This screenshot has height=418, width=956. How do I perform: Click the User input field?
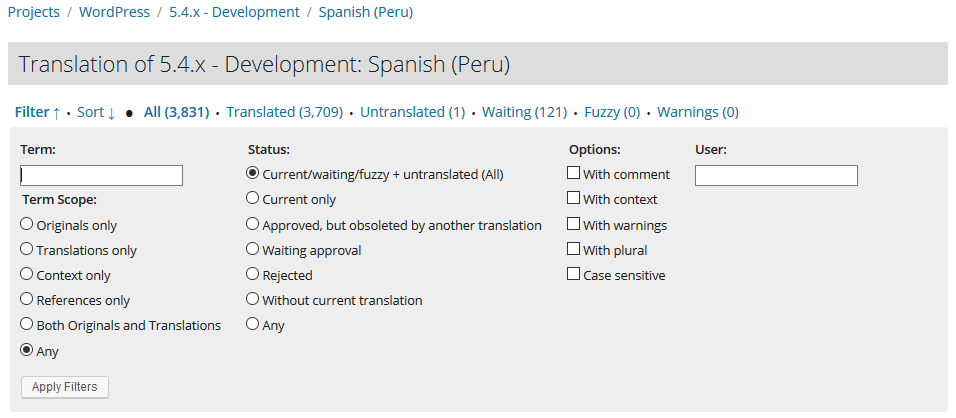click(x=776, y=176)
